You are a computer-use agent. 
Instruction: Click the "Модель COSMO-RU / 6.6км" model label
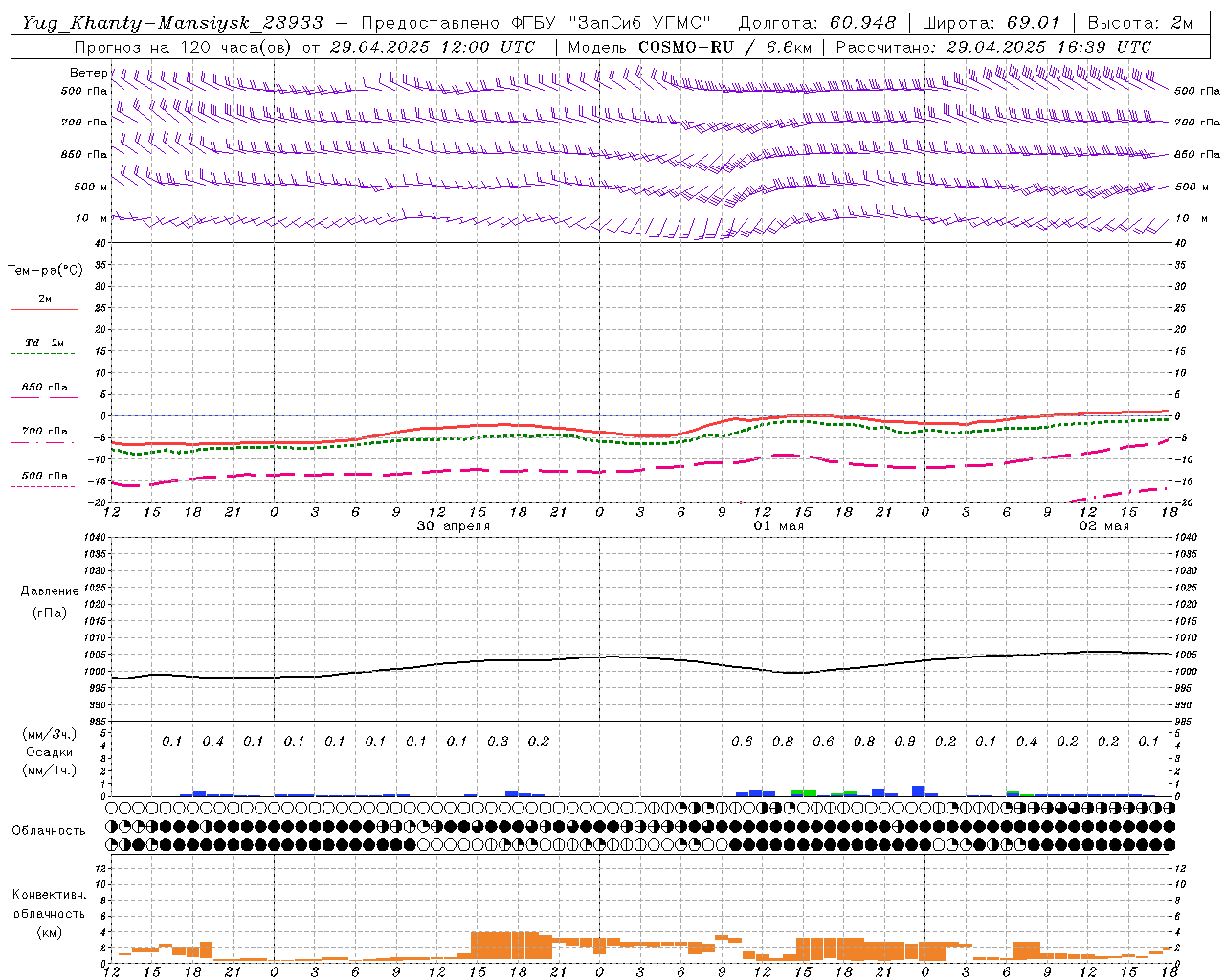tap(690, 47)
